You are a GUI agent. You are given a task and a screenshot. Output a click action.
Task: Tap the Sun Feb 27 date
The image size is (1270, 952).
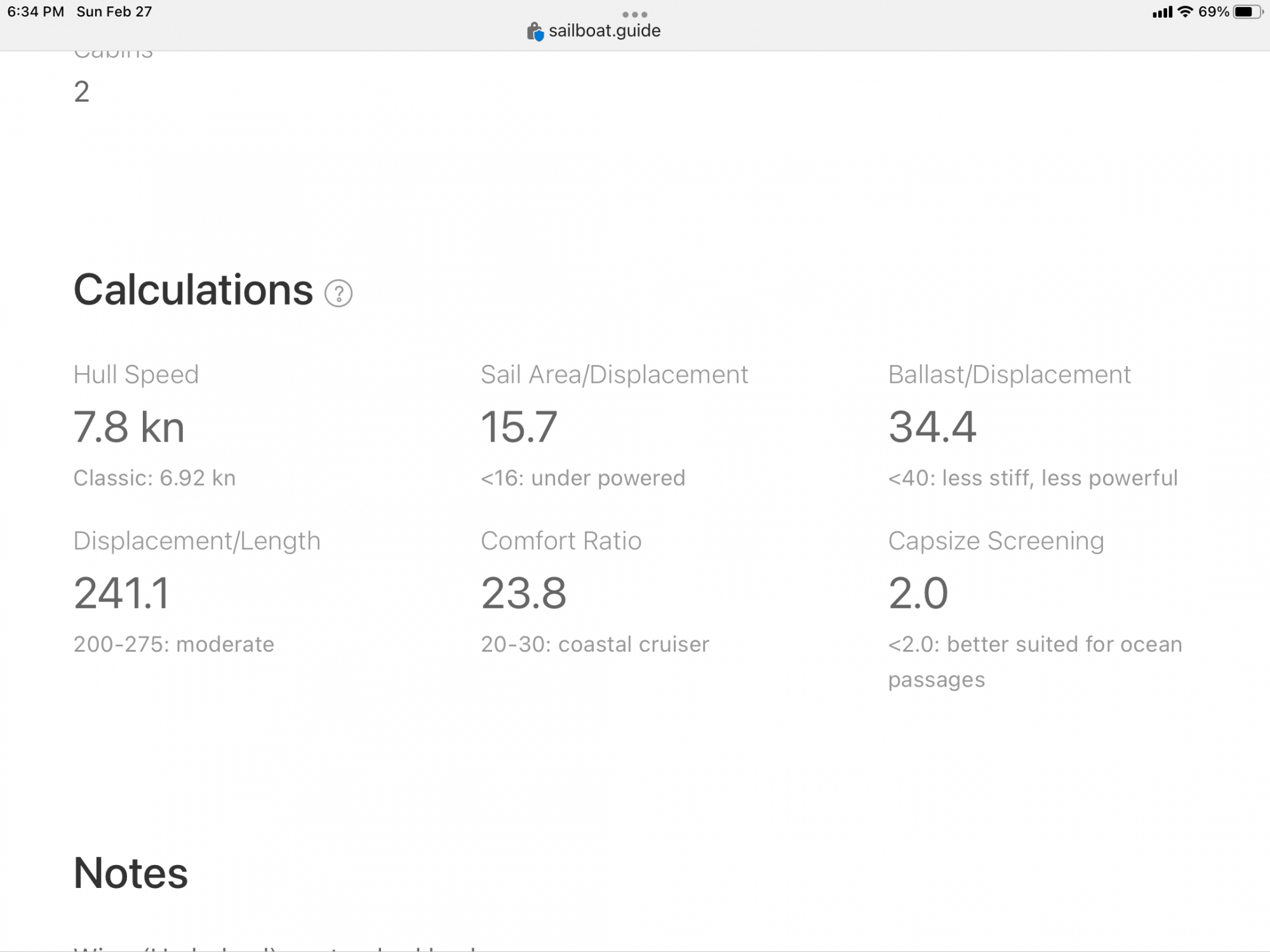[114, 12]
